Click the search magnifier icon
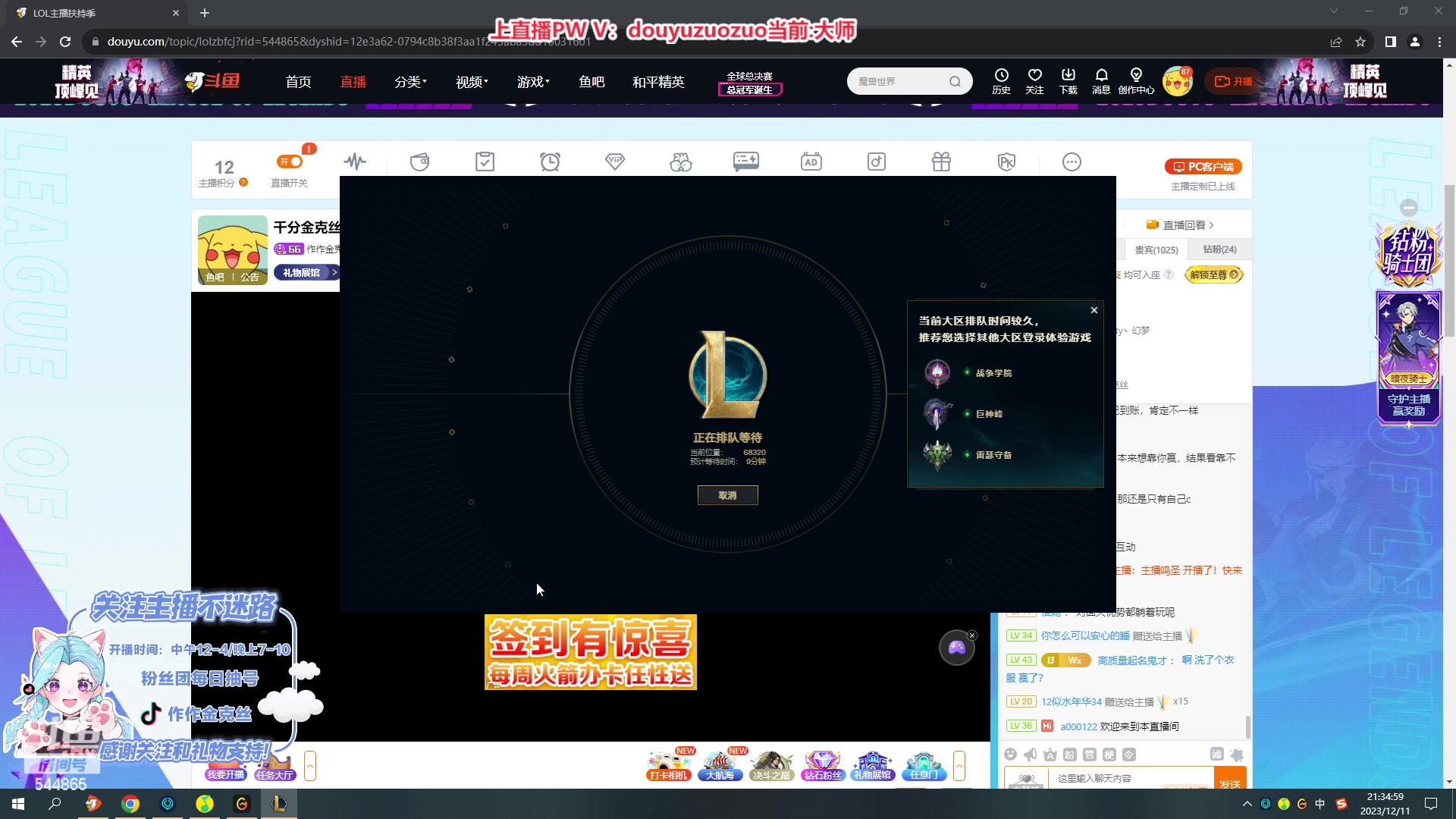Viewport: 1456px width, 819px height. pyautogui.click(x=955, y=81)
